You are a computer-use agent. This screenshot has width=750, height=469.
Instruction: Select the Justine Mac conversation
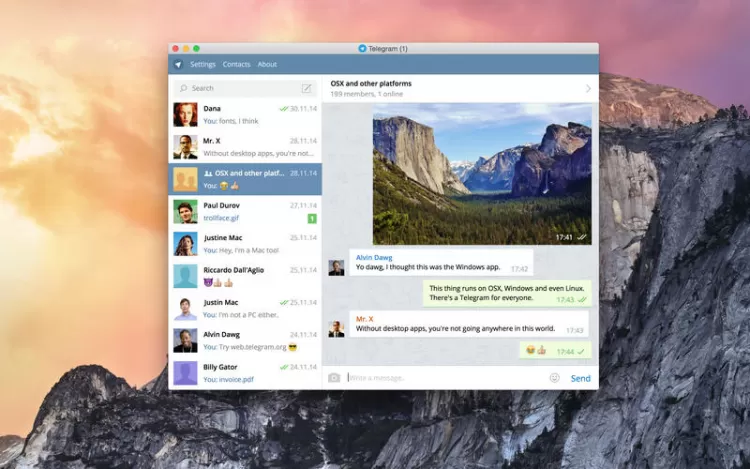pyautogui.click(x=245, y=244)
